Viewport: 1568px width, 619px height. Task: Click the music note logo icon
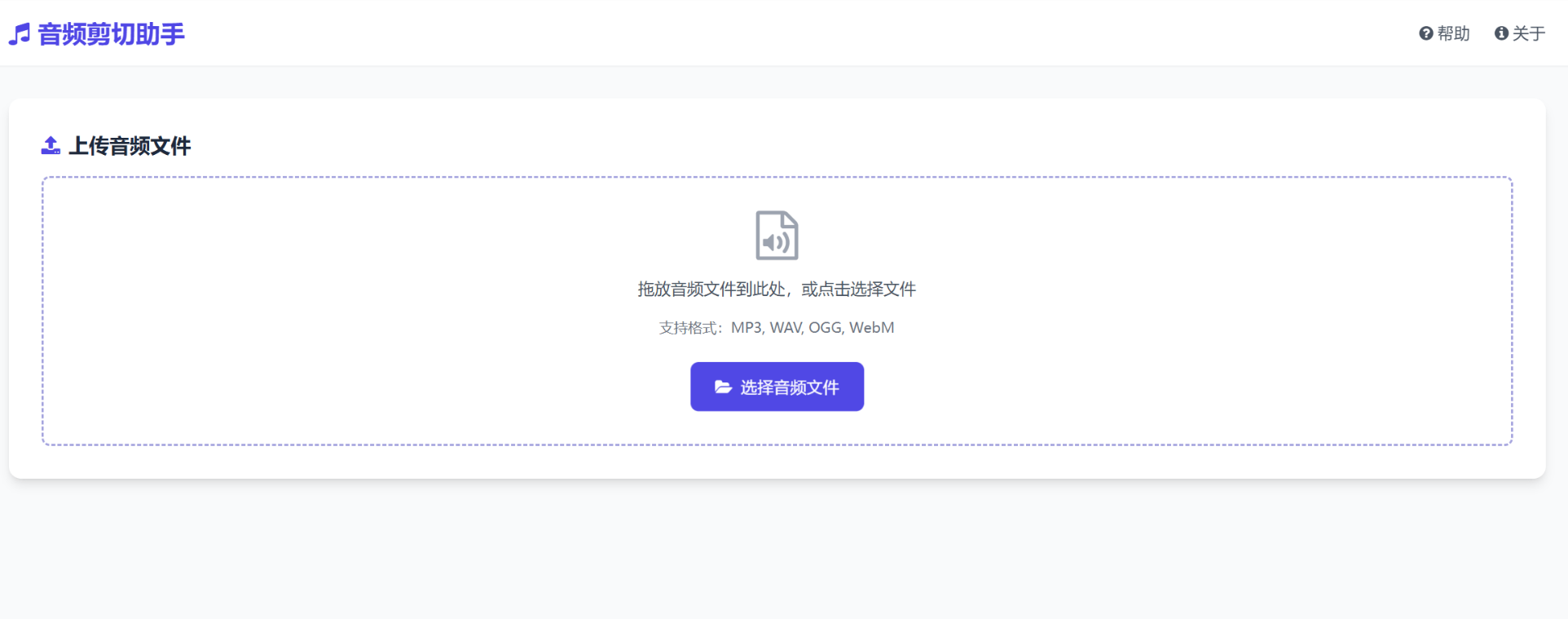[x=20, y=34]
